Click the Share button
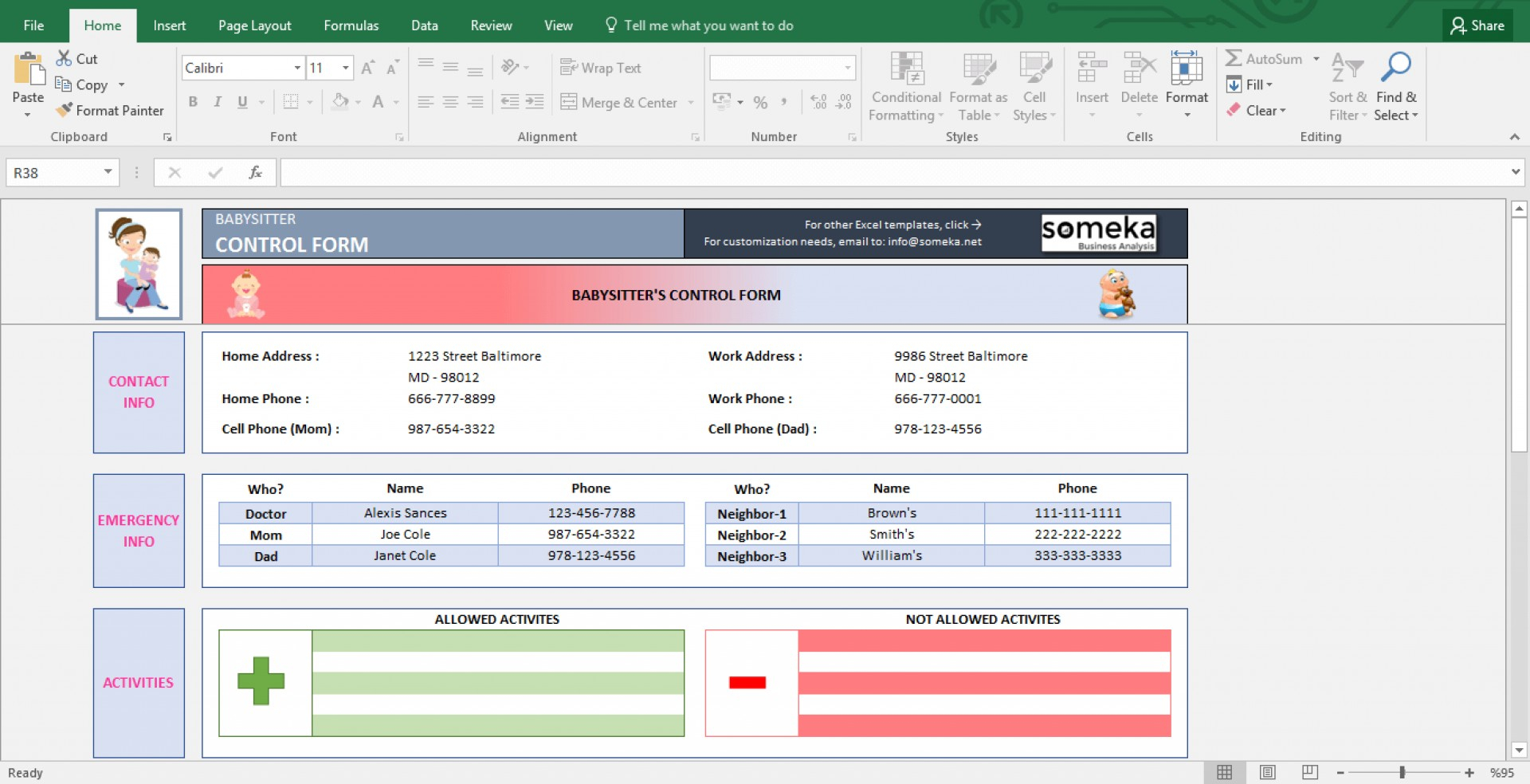 (1478, 25)
